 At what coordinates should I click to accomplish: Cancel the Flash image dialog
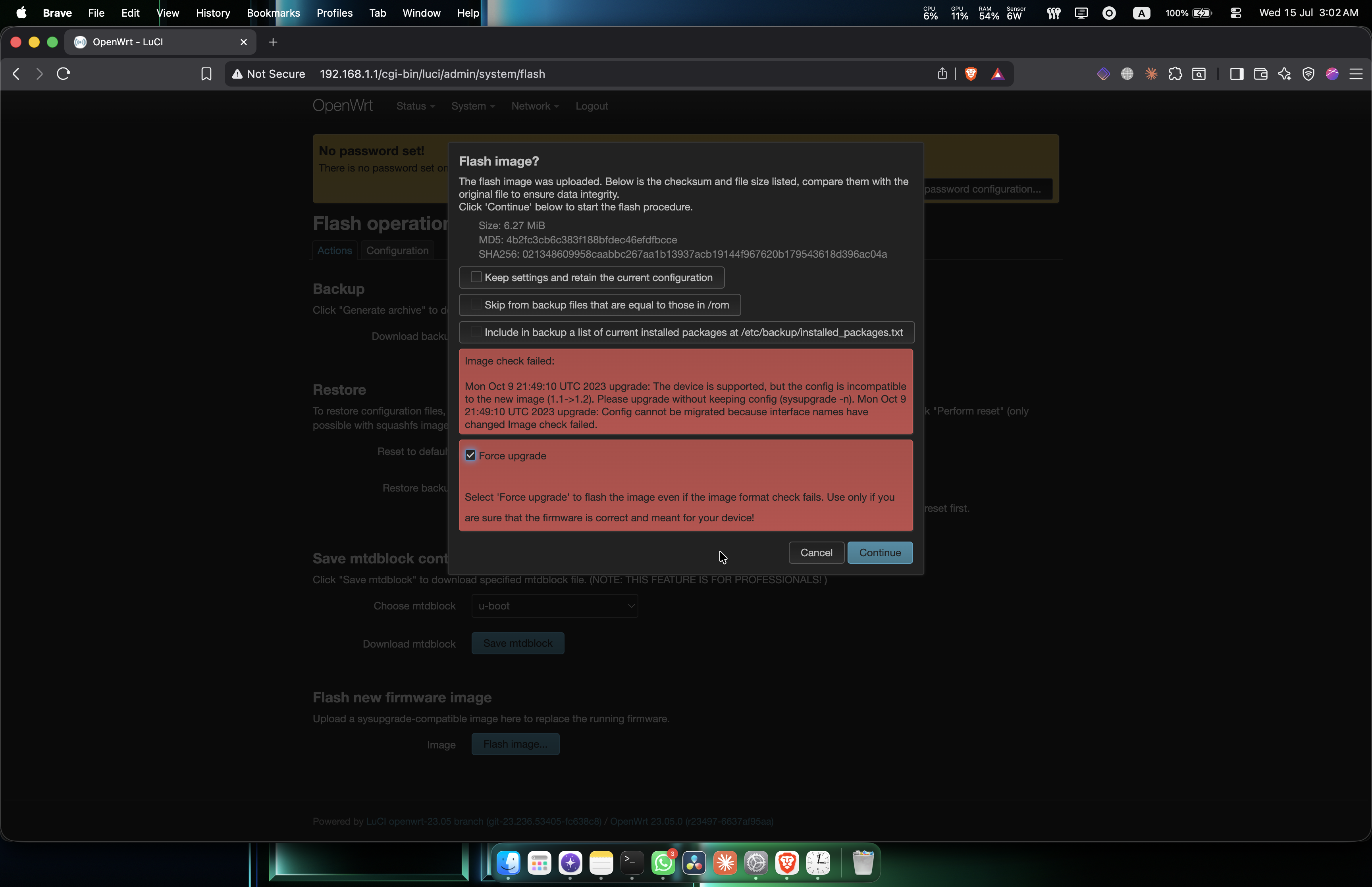point(816,552)
